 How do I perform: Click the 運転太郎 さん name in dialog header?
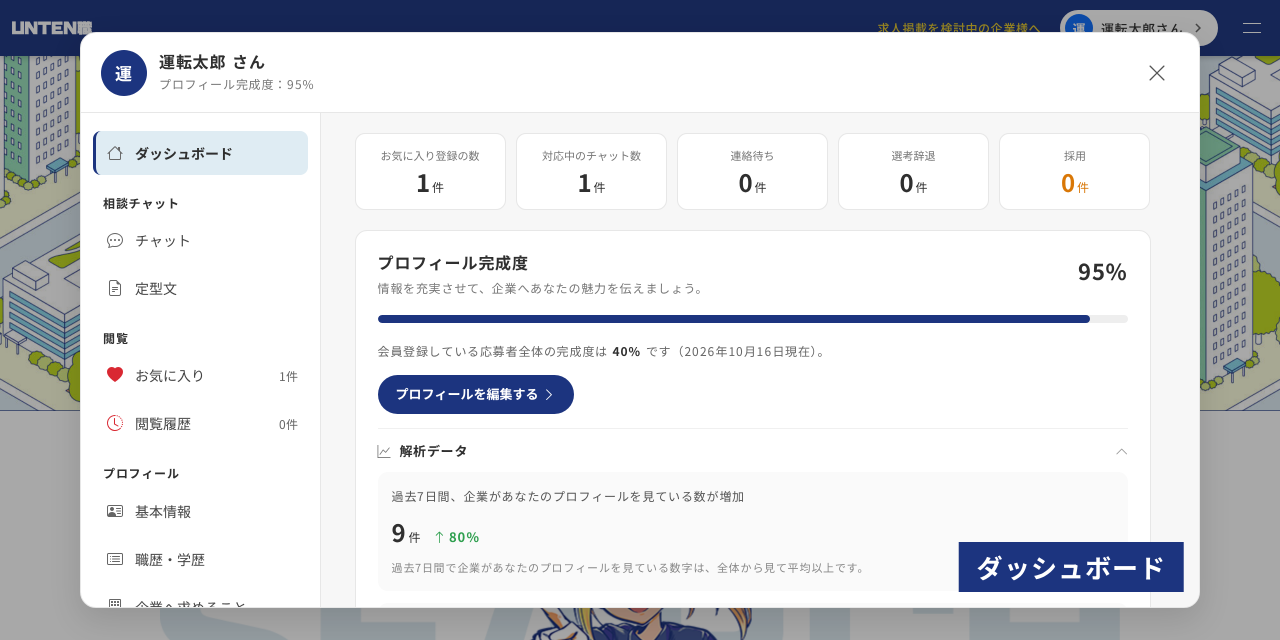(x=212, y=62)
